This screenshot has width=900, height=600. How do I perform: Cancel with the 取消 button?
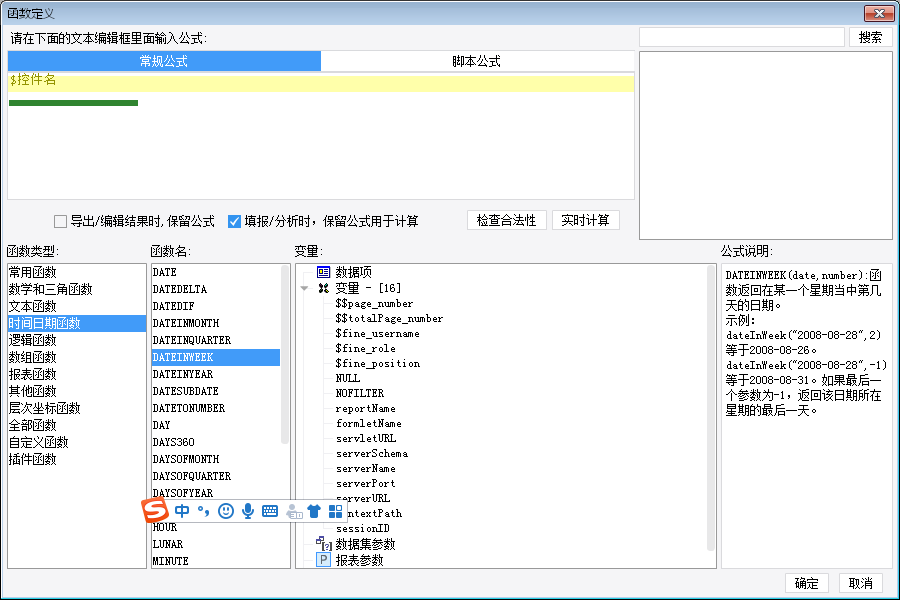[860, 583]
